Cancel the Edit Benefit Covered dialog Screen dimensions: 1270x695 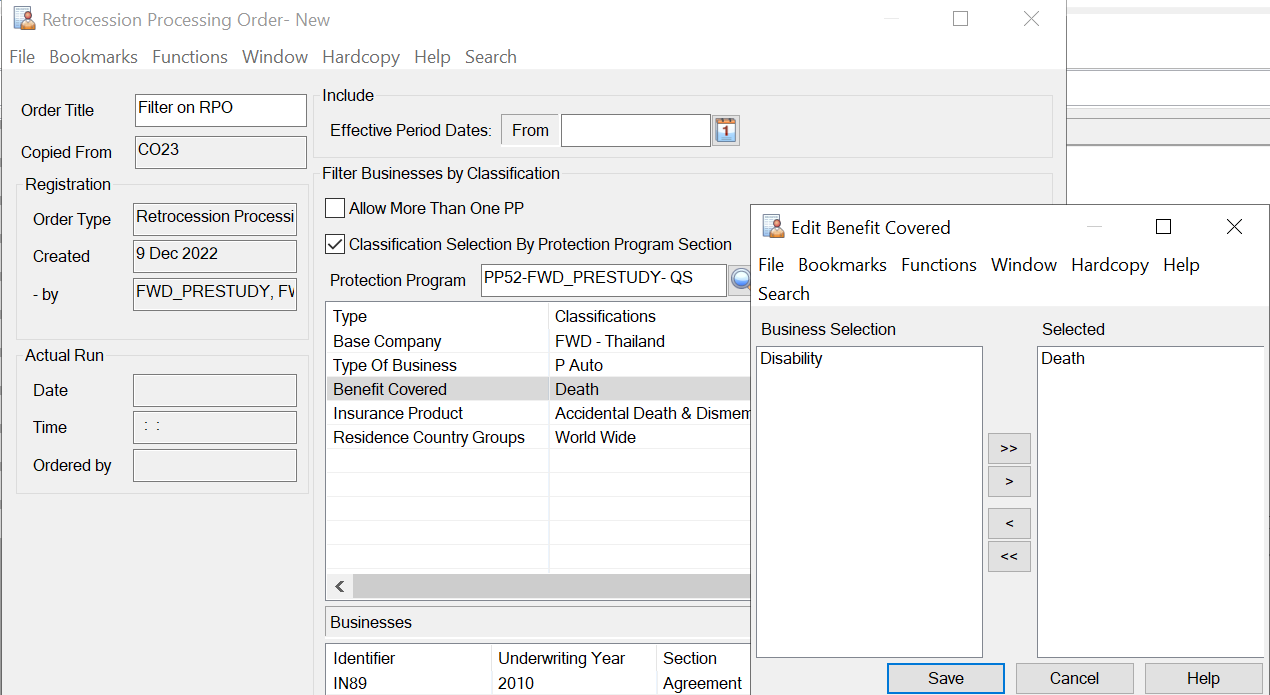point(1074,678)
